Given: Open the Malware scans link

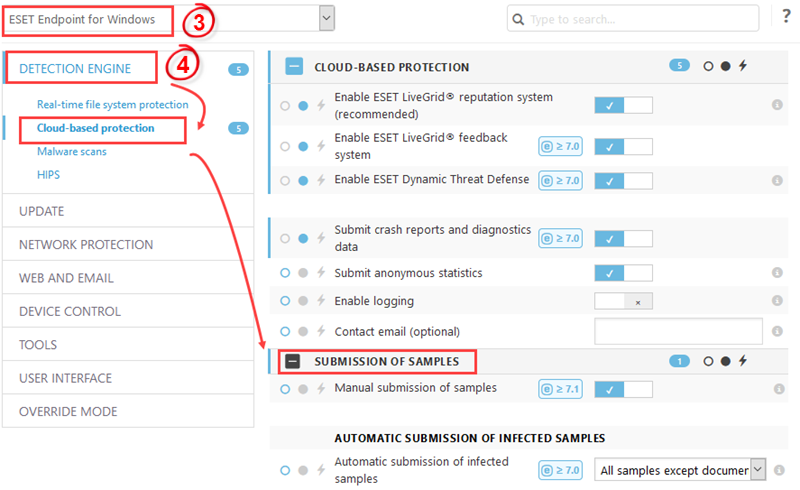Looking at the screenshot, I should click(x=72, y=152).
